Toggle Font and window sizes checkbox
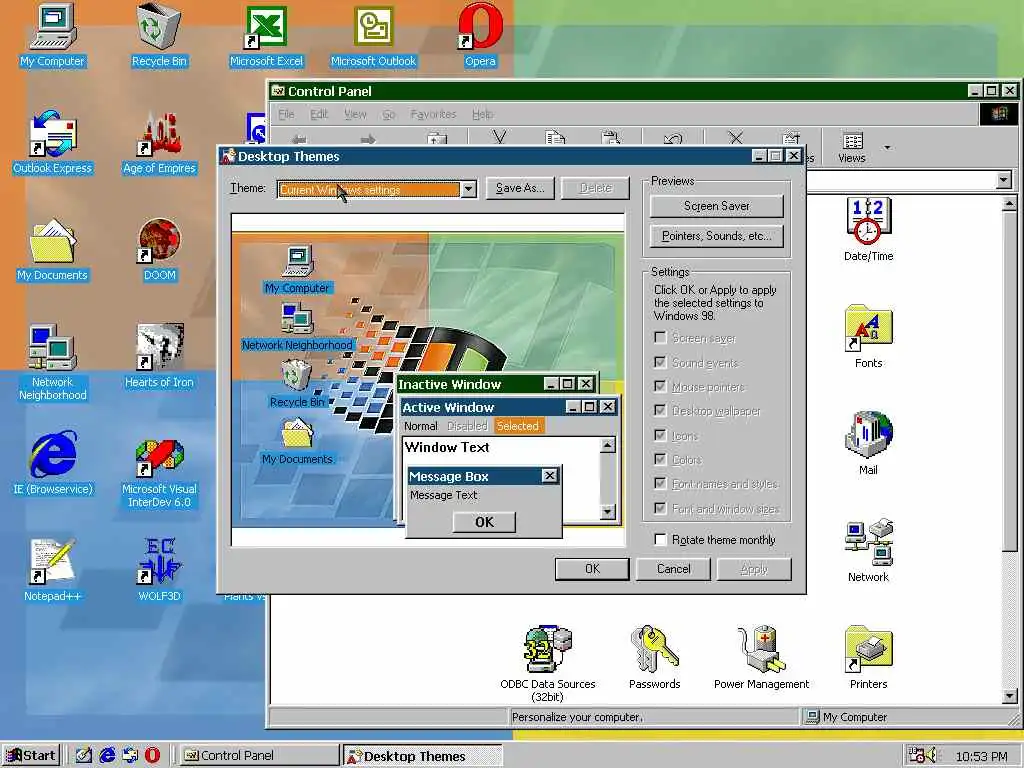1024x768 pixels. coord(660,509)
